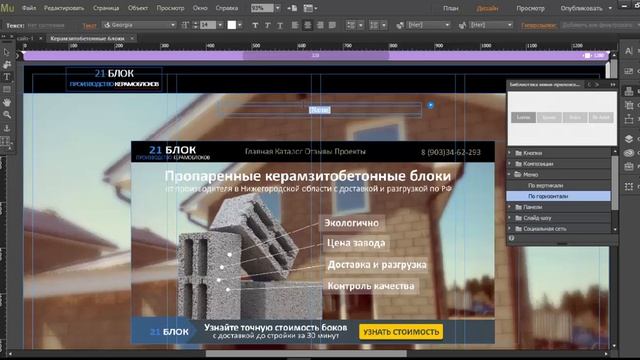This screenshot has height=360, width=640.
Task: Select the Selection arrow tool
Action: [x=7, y=52]
